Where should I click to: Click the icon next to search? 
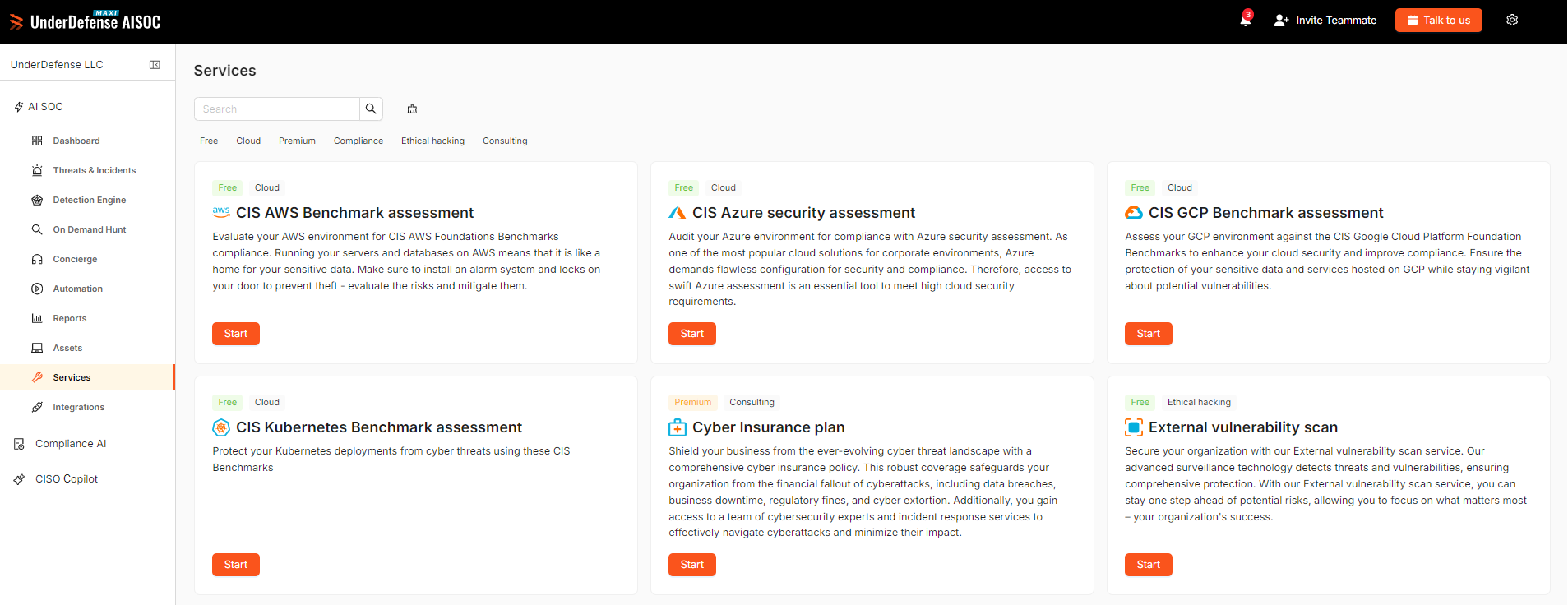[413, 109]
